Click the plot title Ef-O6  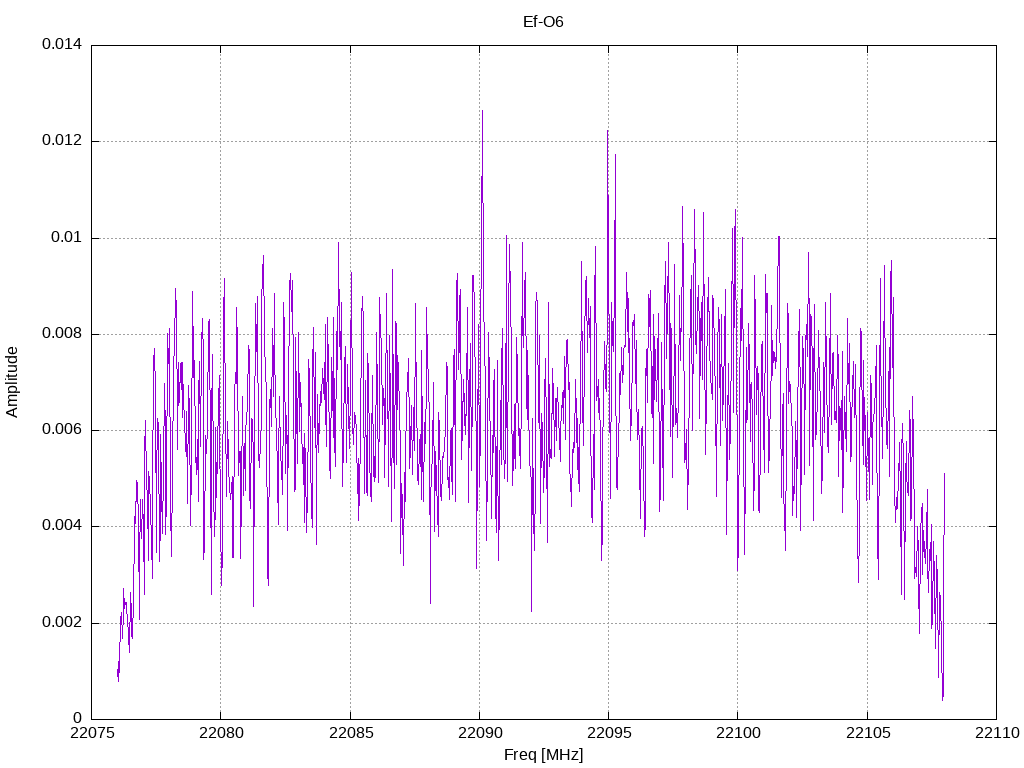(543, 22)
